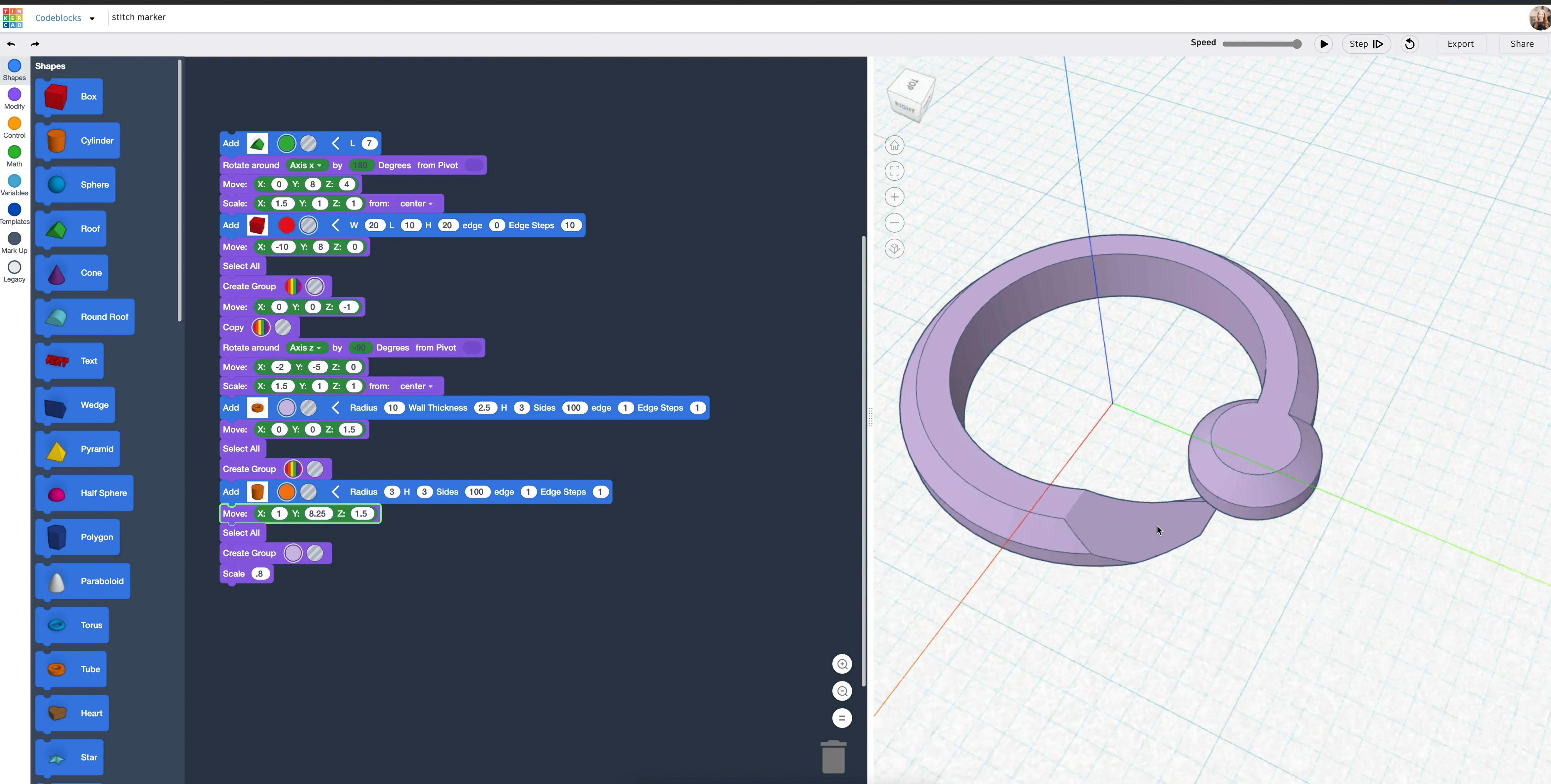Click the trash can icon

(x=833, y=757)
